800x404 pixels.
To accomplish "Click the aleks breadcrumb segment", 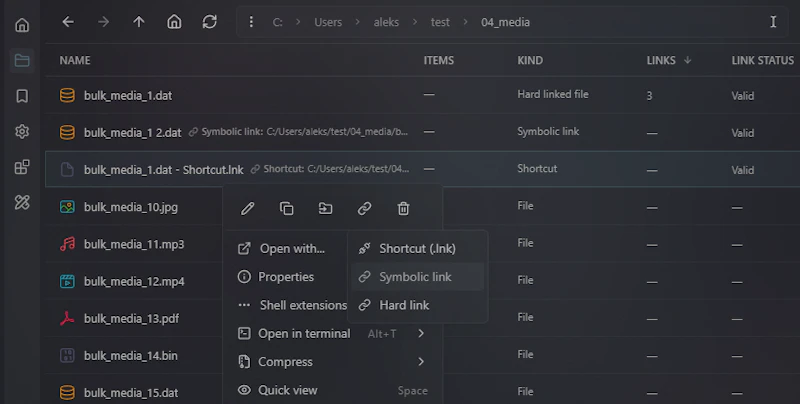I will [x=386, y=22].
